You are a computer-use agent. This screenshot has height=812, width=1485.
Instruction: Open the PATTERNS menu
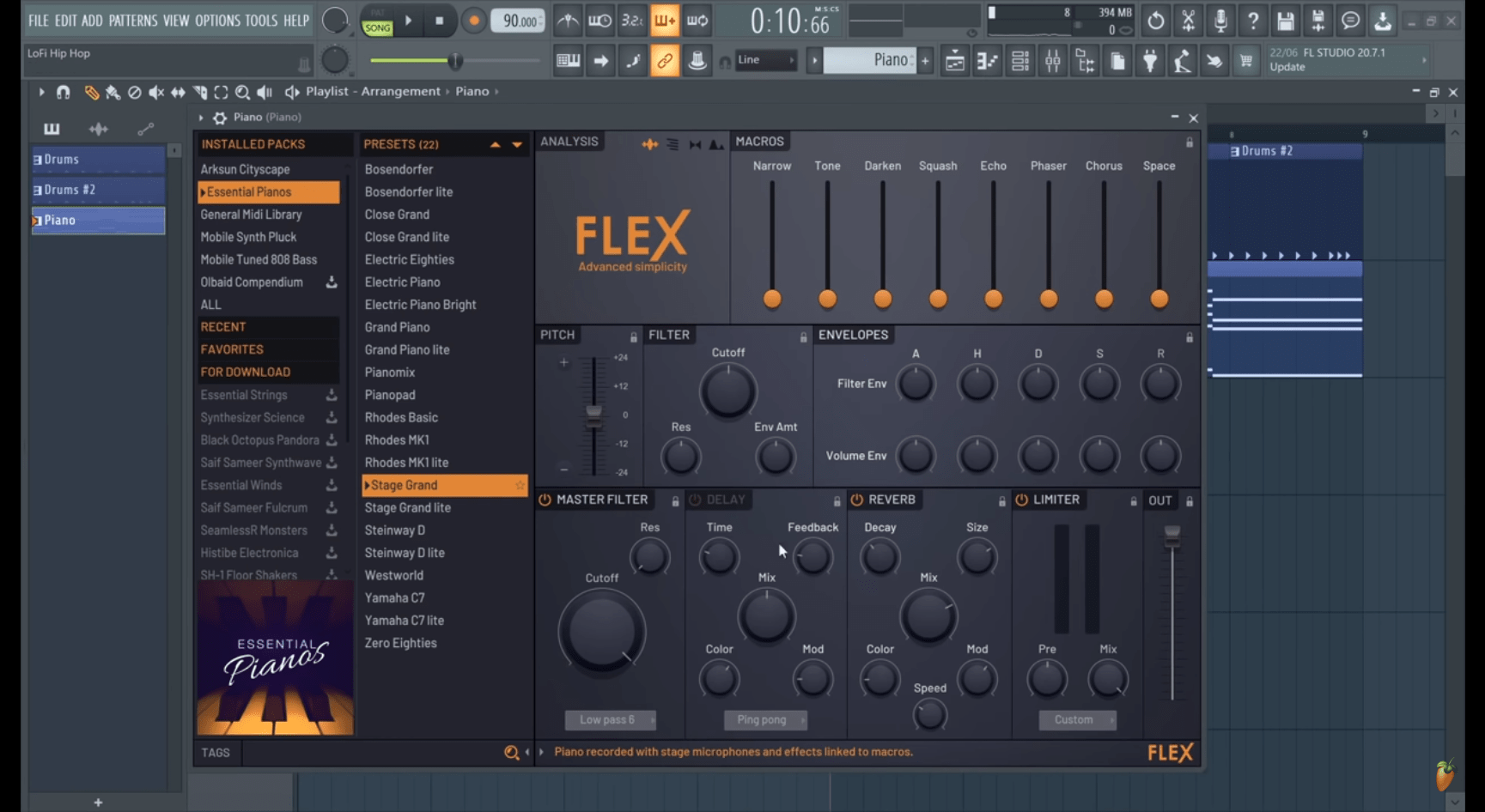click(x=133, y=21)
